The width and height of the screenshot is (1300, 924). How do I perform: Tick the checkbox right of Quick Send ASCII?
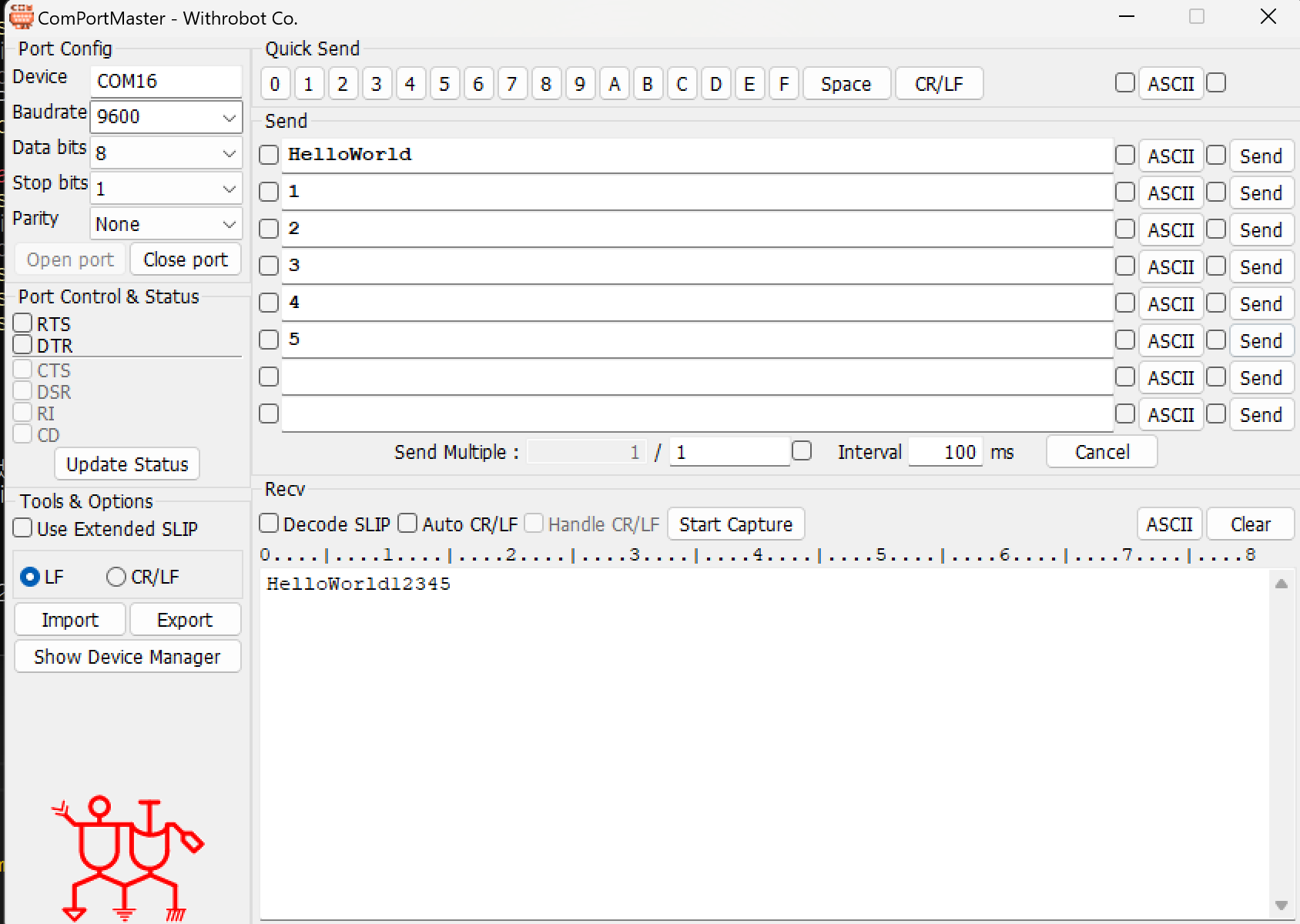click(x=1216, y=82)
